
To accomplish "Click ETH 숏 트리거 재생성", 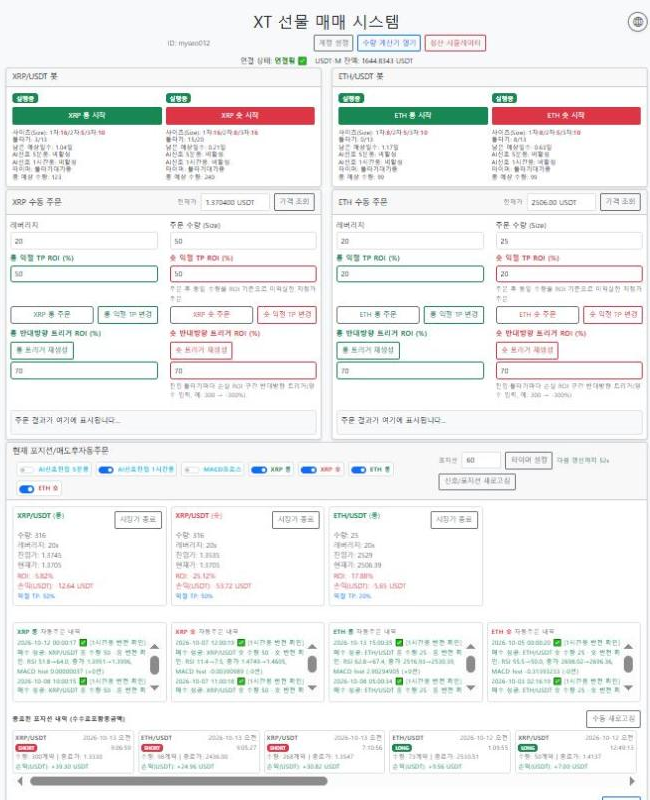I will (527, 351).
